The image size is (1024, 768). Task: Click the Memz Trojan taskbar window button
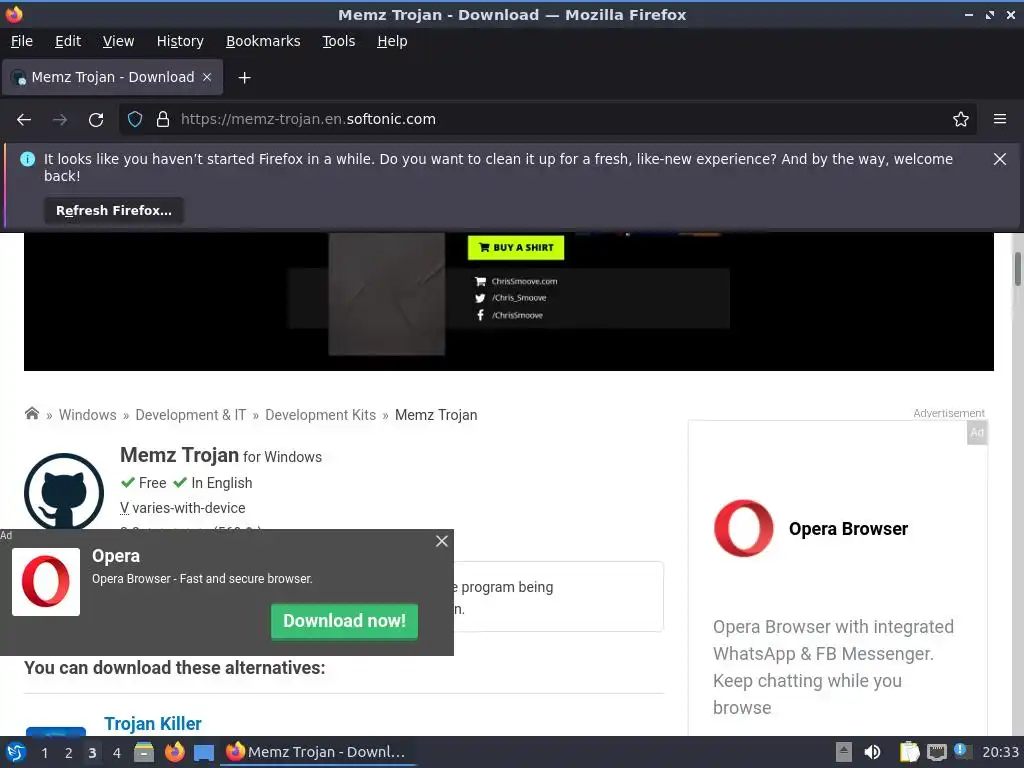tap(318, 752)
